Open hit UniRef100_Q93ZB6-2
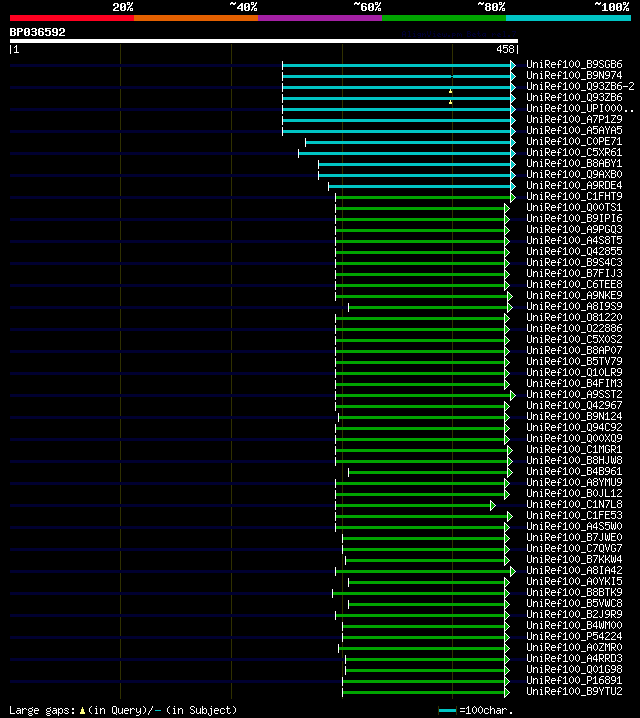 pyautogui.click(x=580, y=86)
